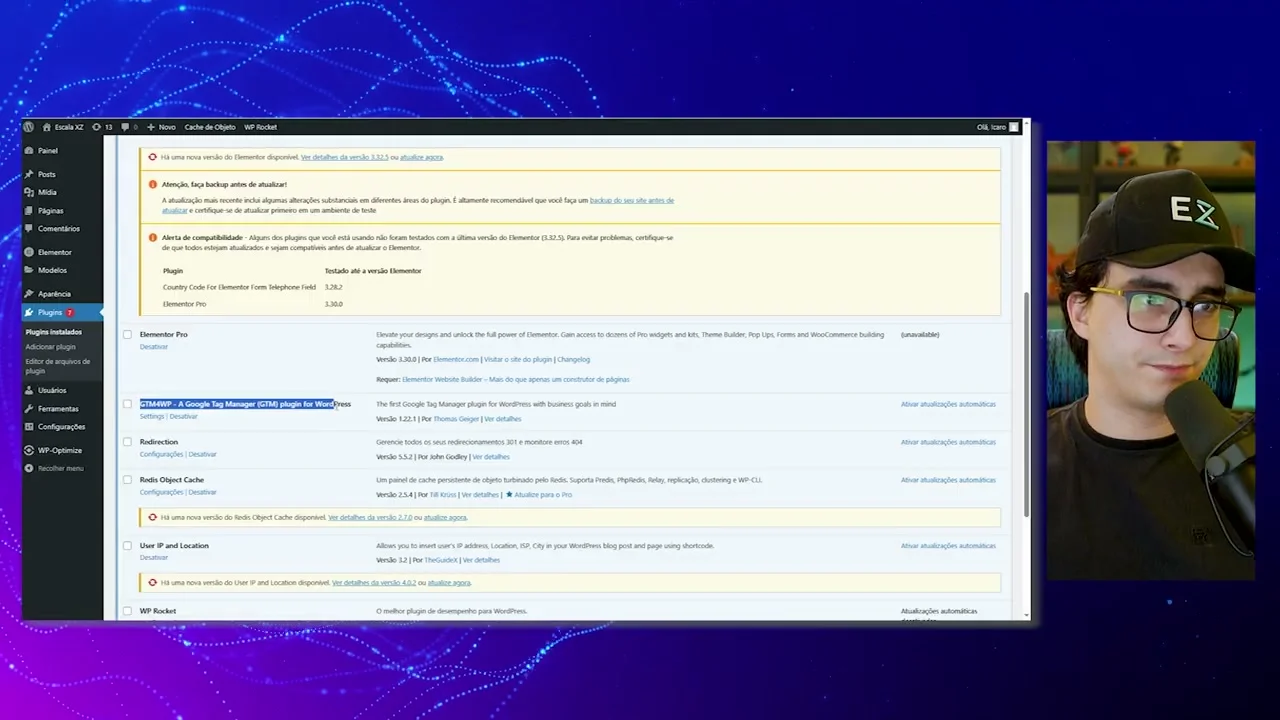Select Adicionar plugin submenu item
The width and height of the screenshot is (1280, 720).
(x=50, y=347)
